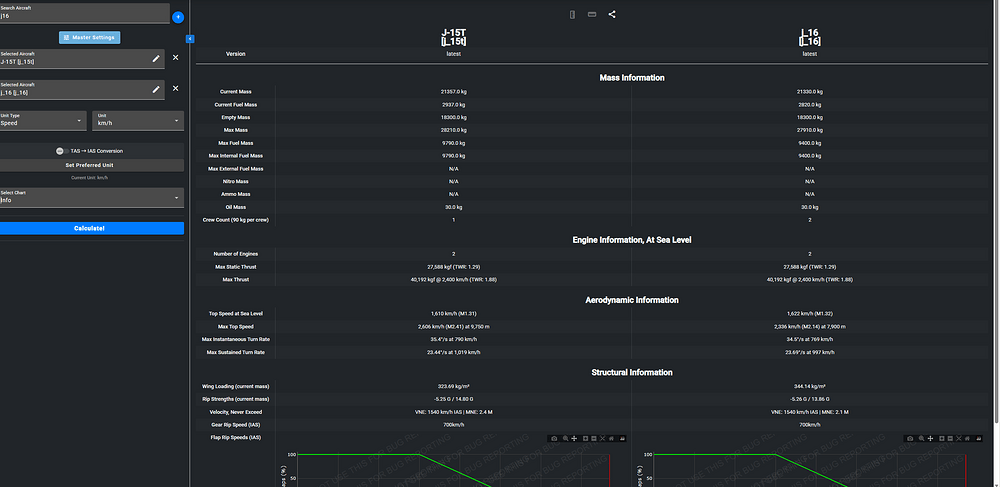Select pan tool on J-15T flap chart
This screenshot has height=487, width=1000.
point(574,439)
